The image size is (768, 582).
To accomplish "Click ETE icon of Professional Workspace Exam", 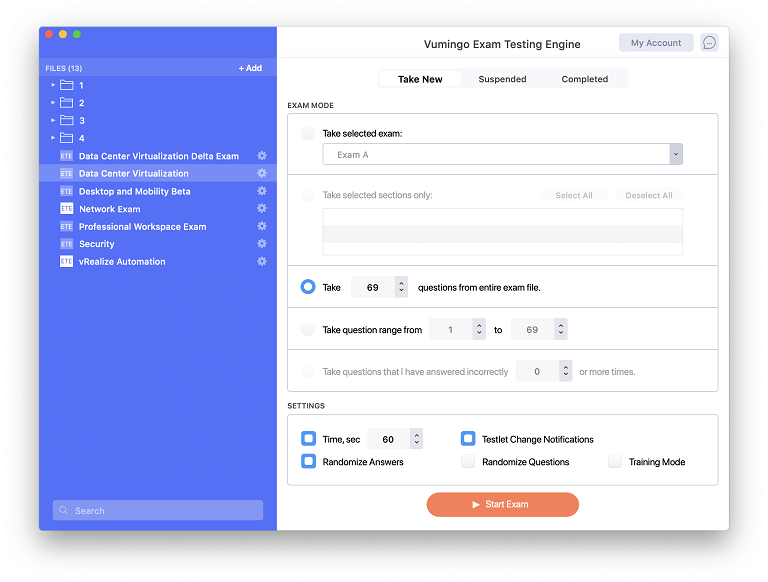I will 67,226.
